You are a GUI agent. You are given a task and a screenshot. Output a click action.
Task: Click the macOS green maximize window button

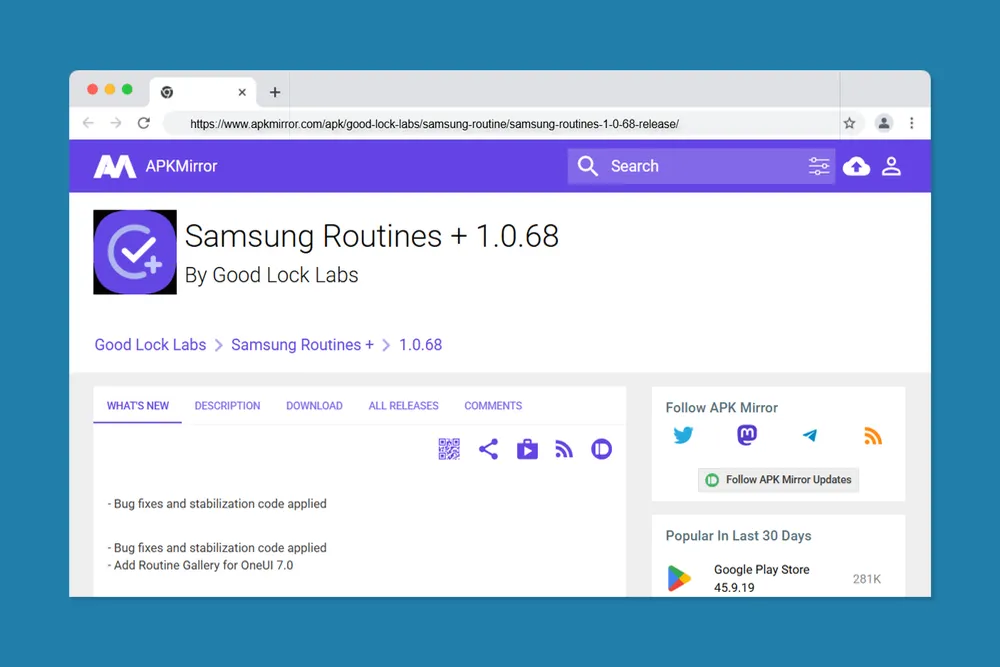[127, 89]
